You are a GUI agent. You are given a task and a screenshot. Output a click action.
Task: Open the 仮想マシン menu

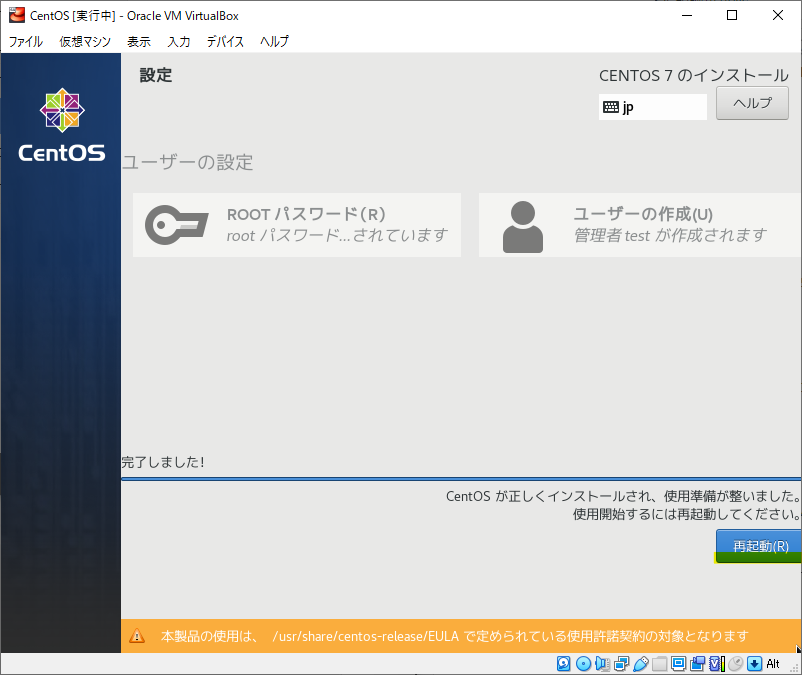tap(84, 42)
